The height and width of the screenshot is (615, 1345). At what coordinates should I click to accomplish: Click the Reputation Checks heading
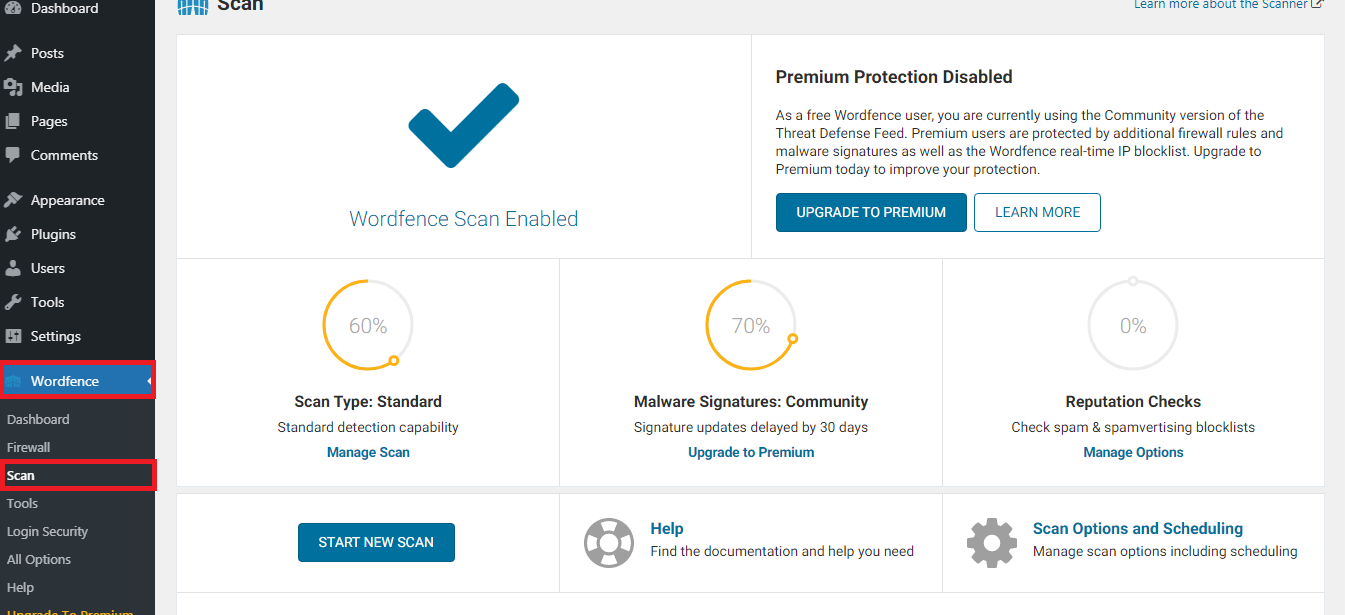point(1133,401)
